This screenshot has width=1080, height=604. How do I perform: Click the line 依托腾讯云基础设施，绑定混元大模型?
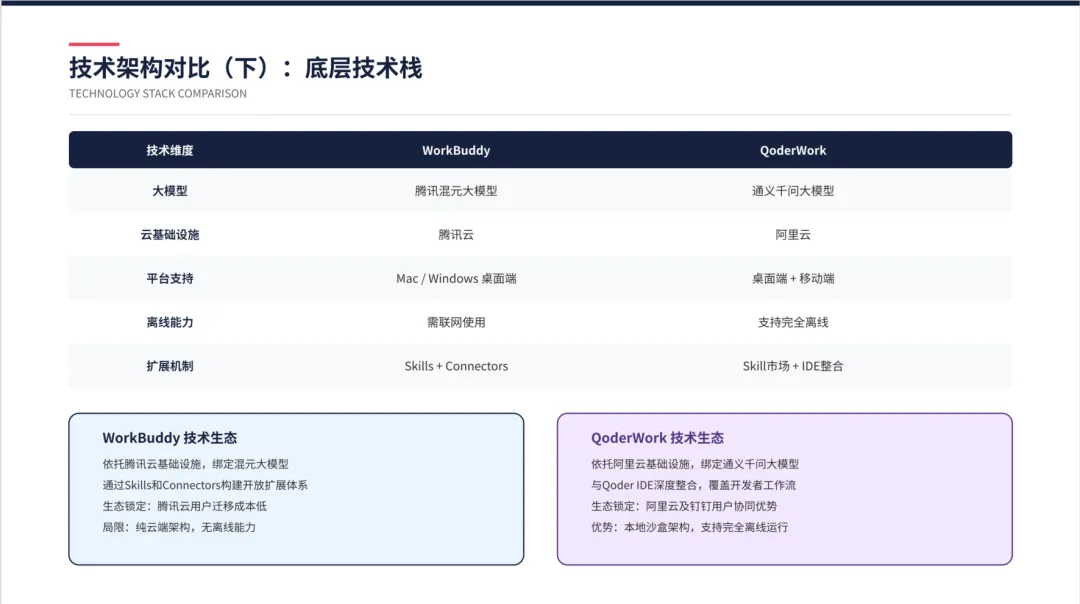point(196,464)
